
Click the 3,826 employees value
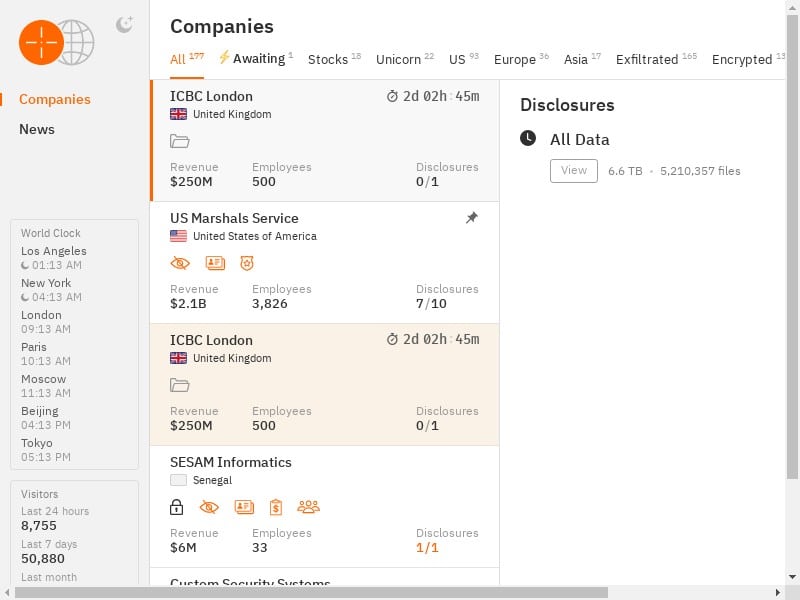[x=270, y=304]
